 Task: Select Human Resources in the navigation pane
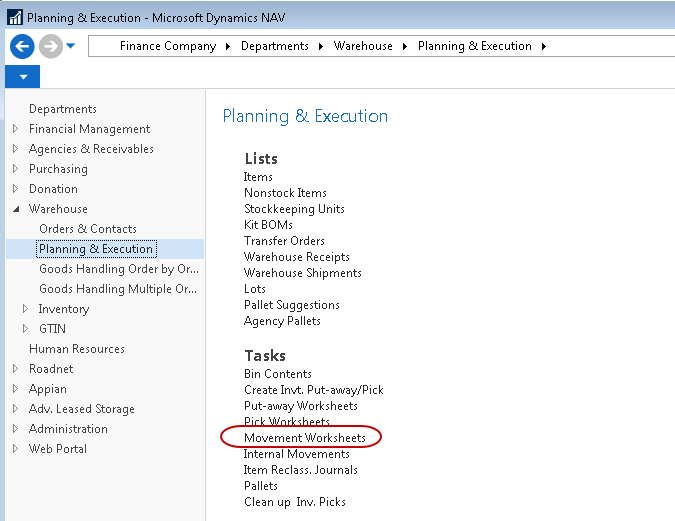76,349
